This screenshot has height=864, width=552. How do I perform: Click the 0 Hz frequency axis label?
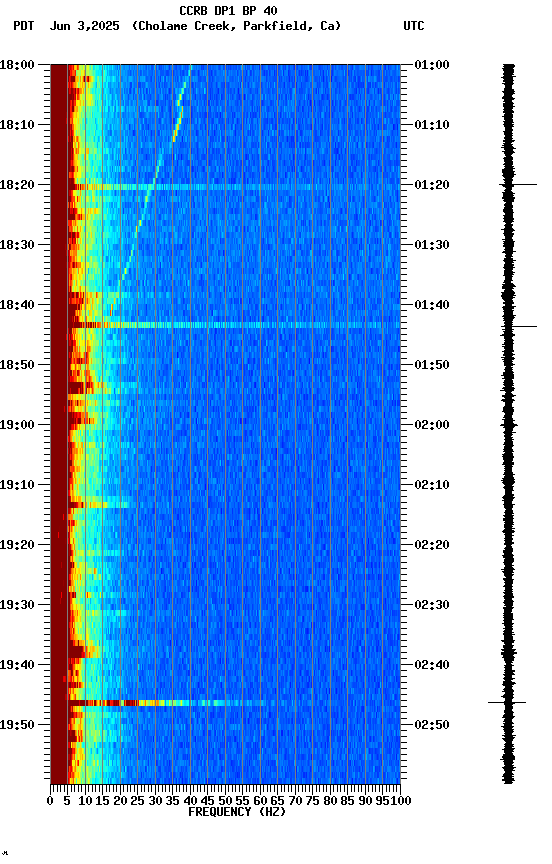point(51,801)
